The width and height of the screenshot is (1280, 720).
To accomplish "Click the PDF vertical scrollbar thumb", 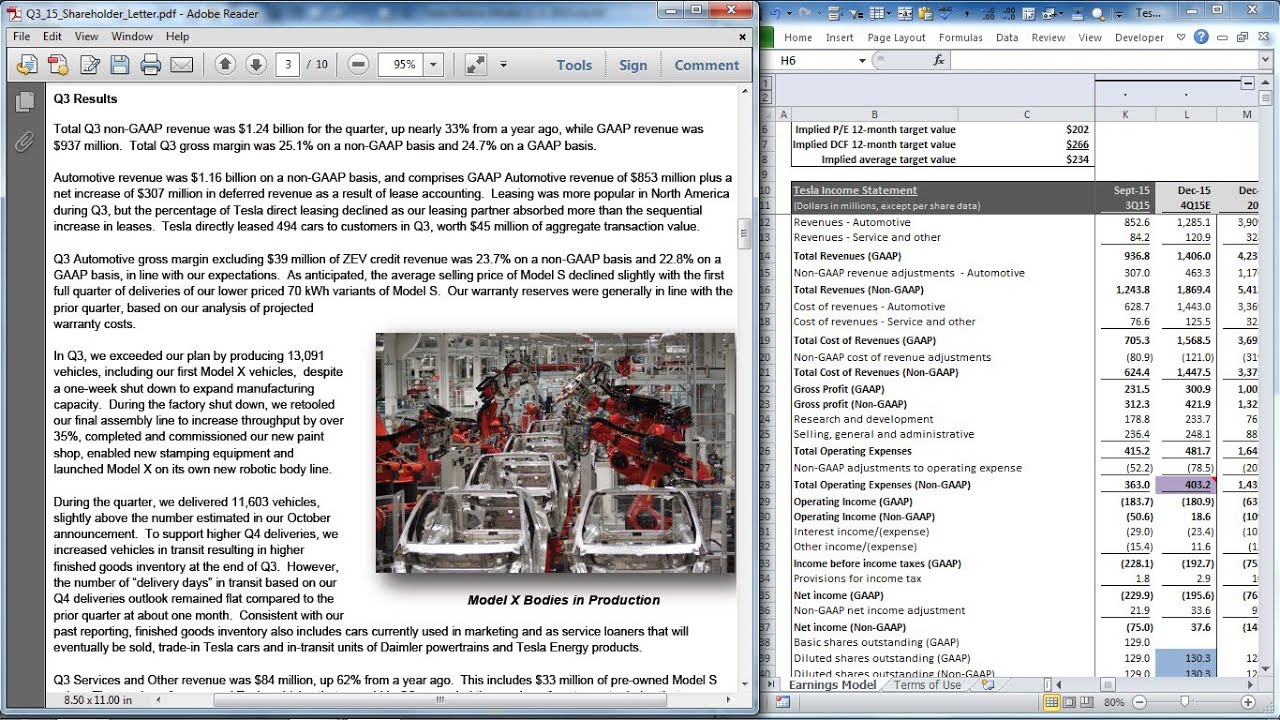I will tap(744, 233).
